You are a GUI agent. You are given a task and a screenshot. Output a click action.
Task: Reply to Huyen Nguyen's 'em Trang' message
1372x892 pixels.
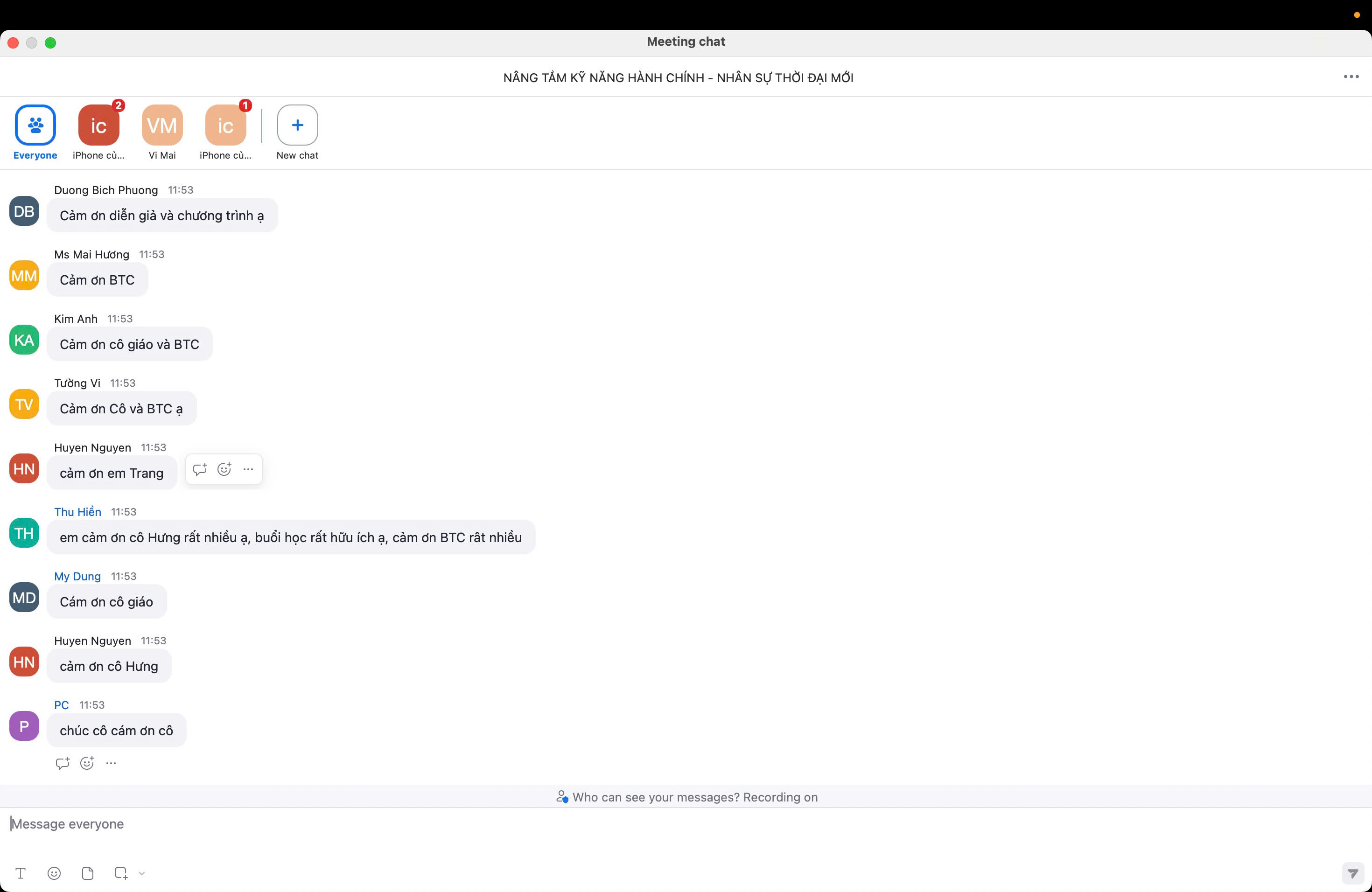(x=200, y=470)
